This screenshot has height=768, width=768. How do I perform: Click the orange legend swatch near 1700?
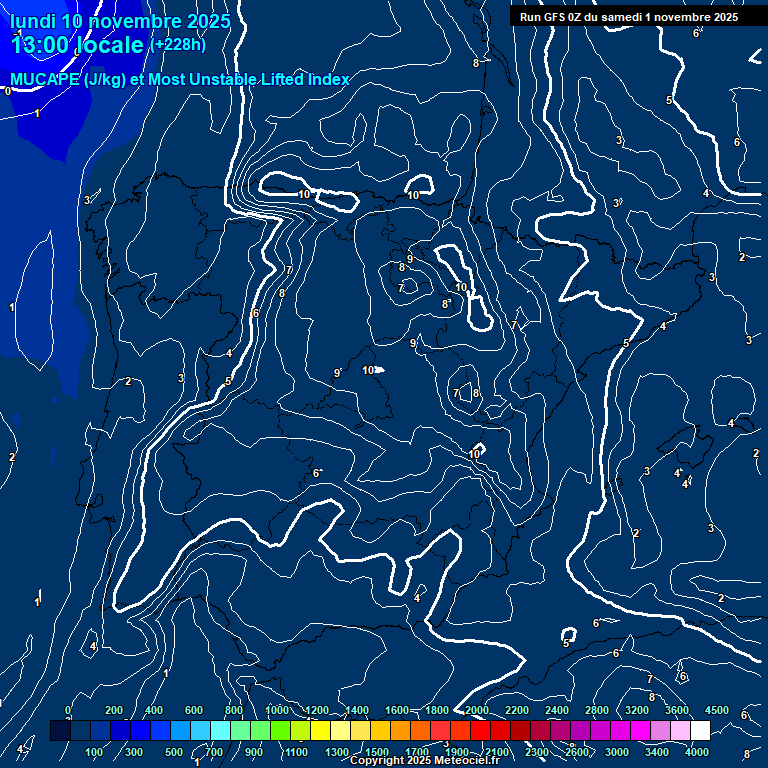point(420,730)
